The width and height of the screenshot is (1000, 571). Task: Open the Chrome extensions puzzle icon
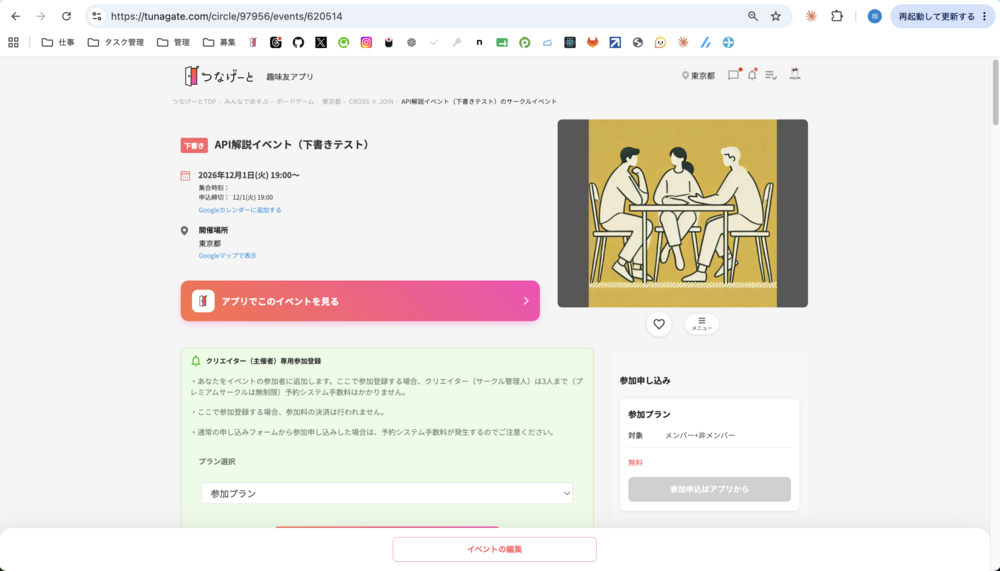point(837,16)
